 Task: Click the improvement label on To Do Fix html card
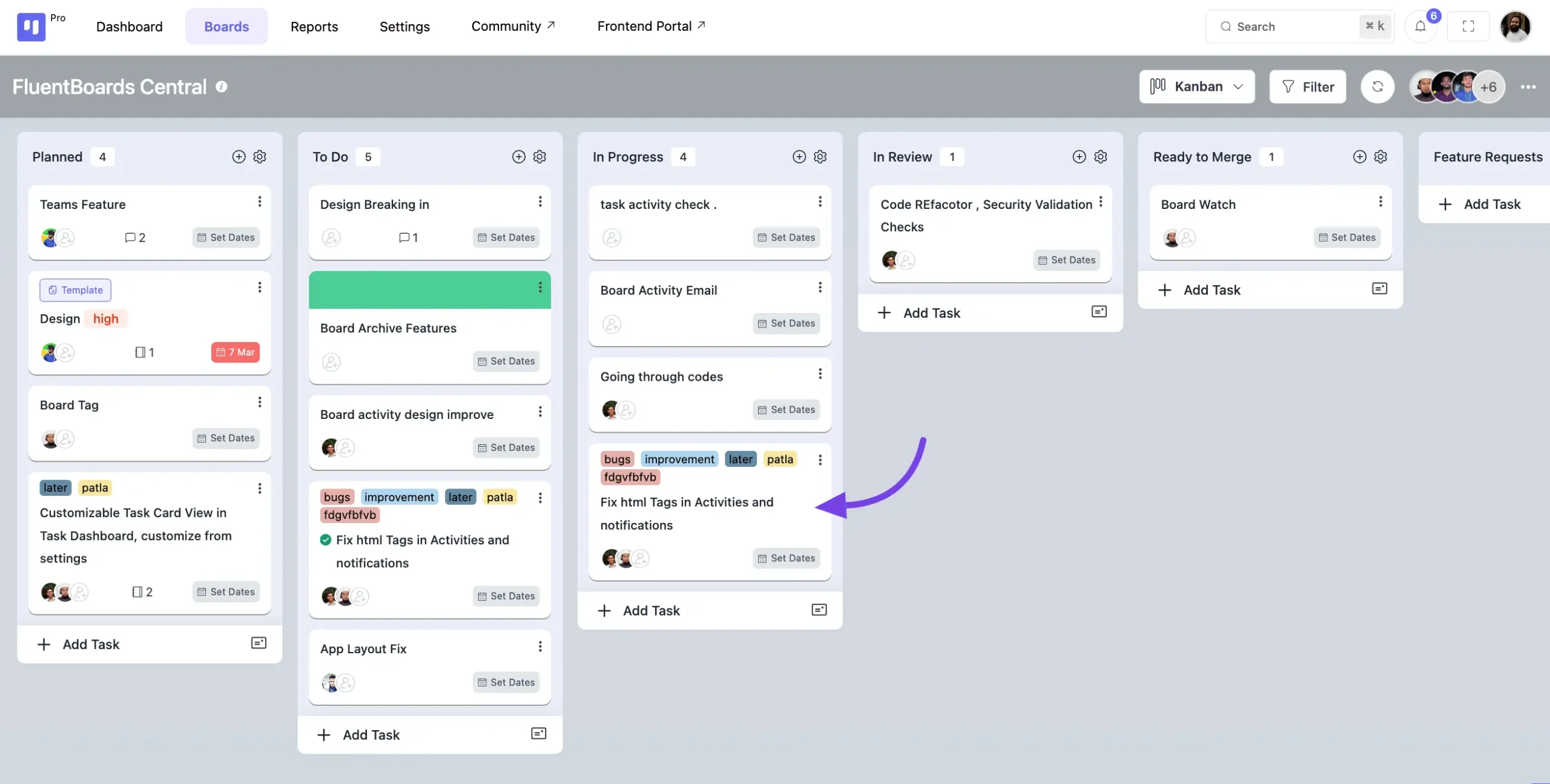[x=399, y=497]
